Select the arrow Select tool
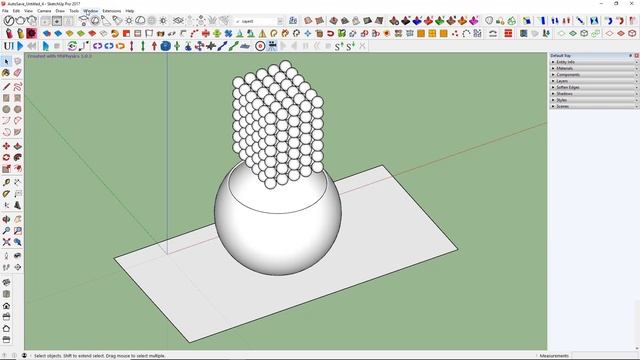 click(6, 62)
